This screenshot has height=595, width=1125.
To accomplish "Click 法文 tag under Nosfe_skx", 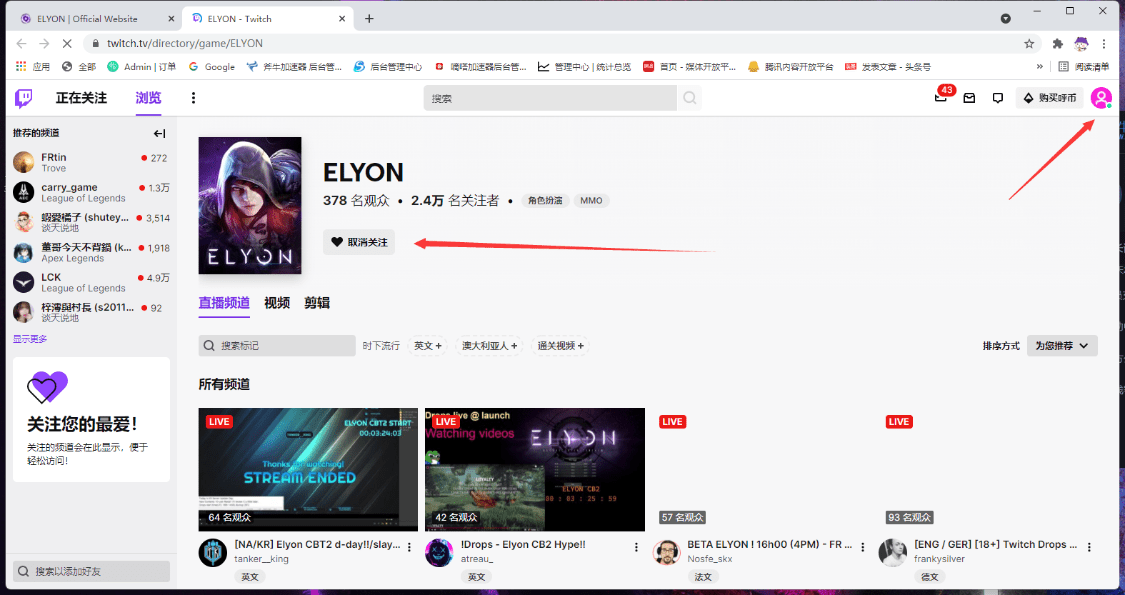I will 703,577.
